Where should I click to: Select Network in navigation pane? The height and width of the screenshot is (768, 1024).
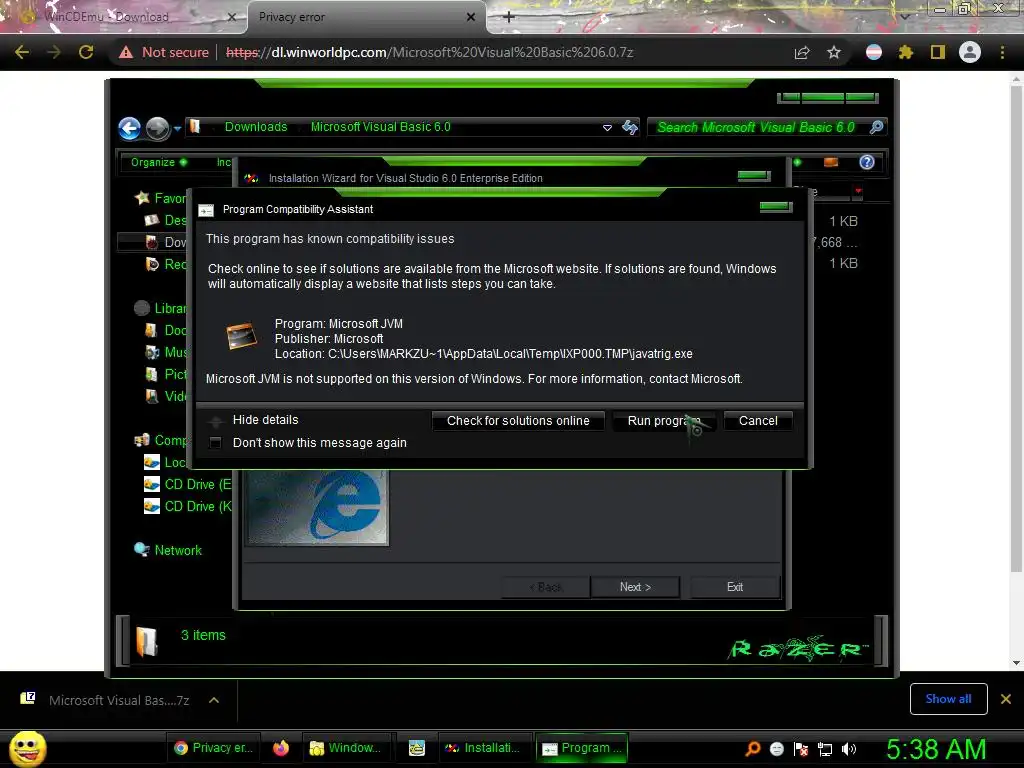[x=178, y=551]
